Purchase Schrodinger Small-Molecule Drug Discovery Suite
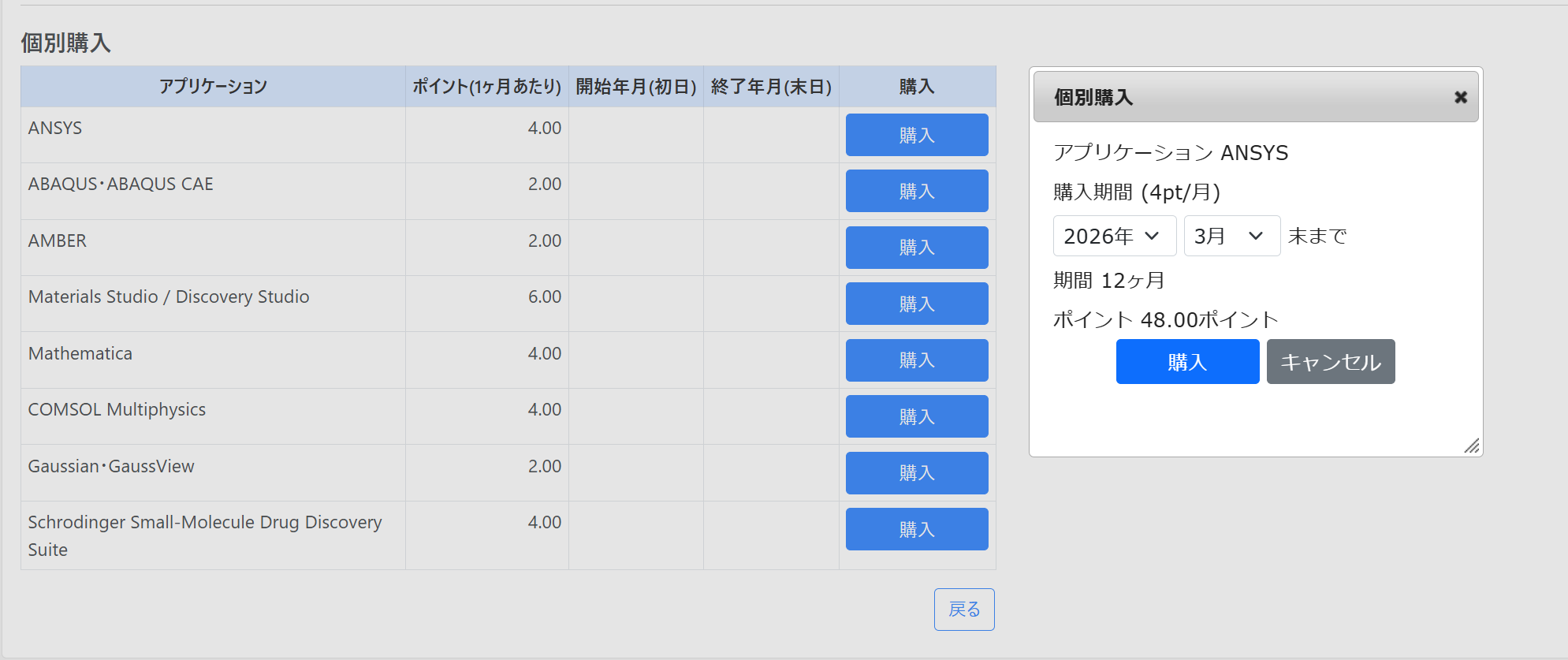Viewport: 1568px width, 660px height. 916,529
